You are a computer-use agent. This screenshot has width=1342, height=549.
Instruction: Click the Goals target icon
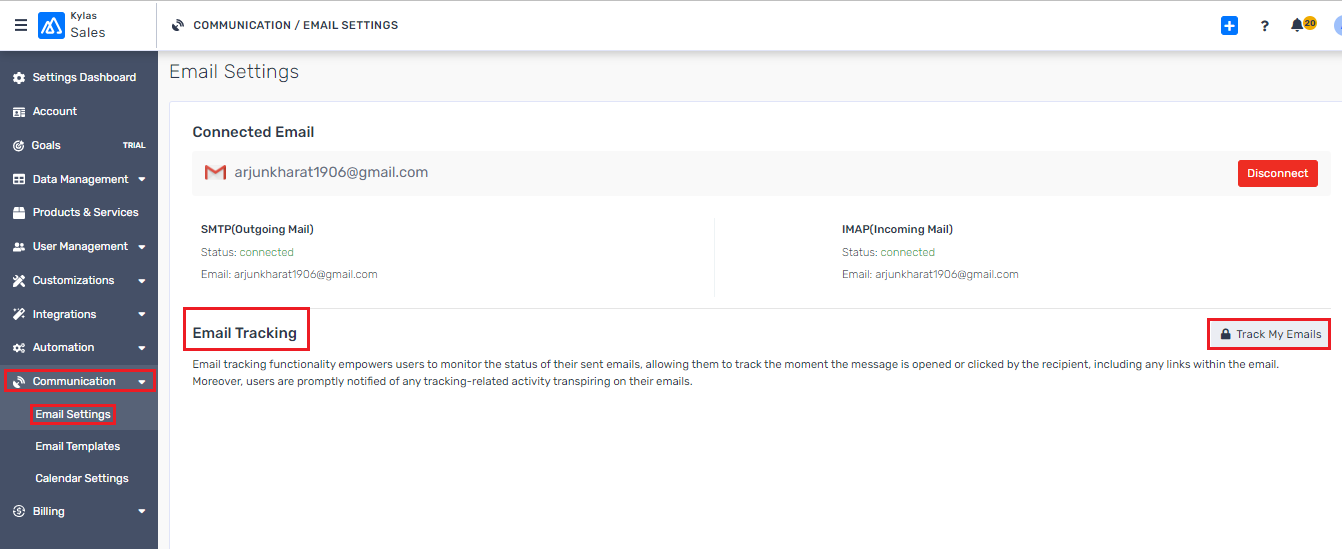19,145
